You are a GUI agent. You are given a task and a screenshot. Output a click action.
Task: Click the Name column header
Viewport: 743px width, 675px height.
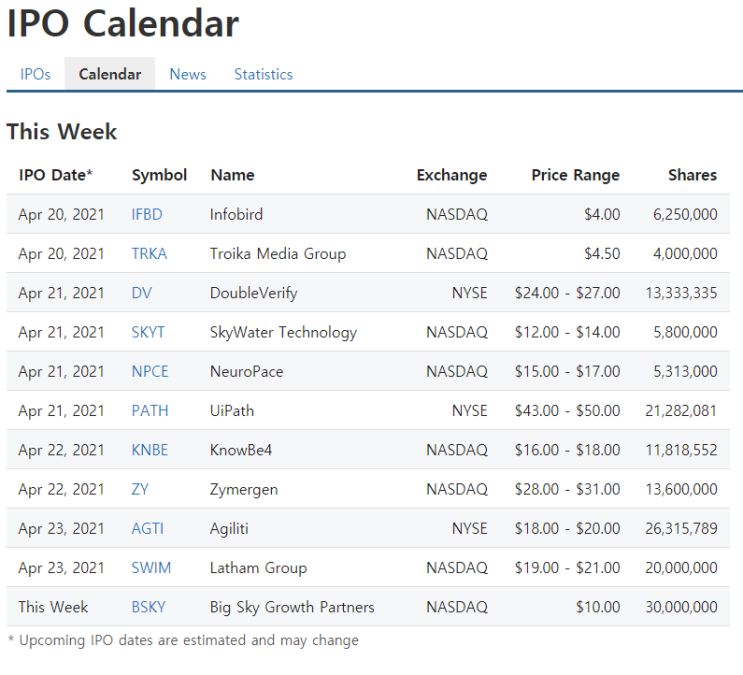tap(232, 175)
